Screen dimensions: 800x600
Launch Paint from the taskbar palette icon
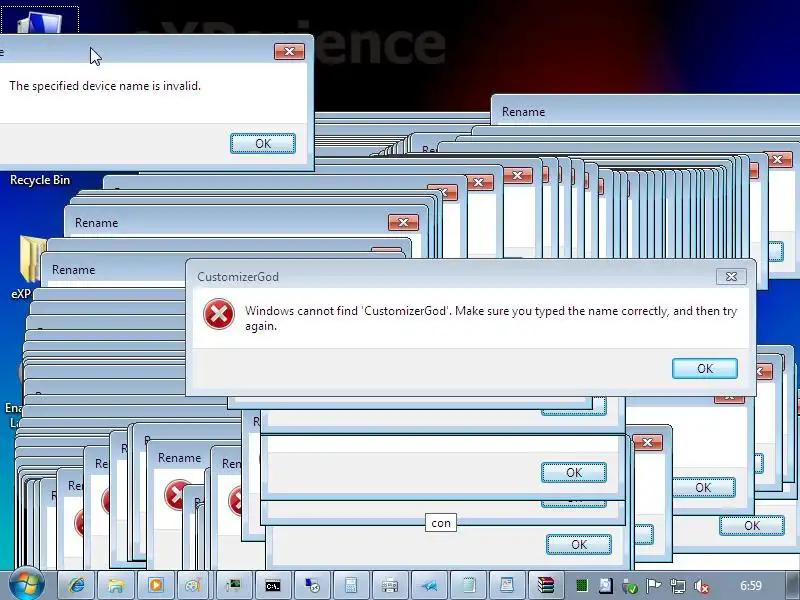193,585
